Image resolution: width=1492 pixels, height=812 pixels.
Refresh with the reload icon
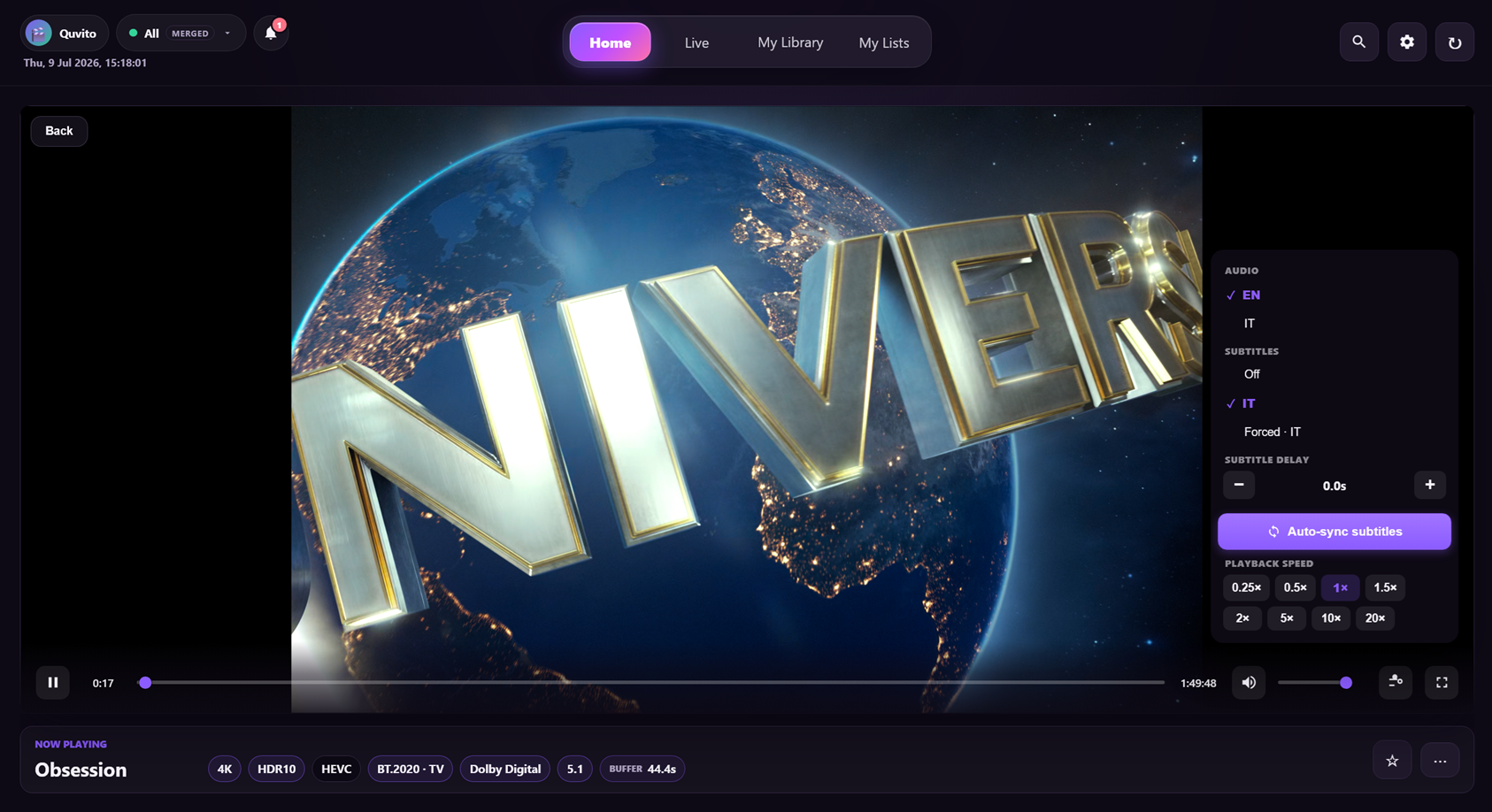1455,42
